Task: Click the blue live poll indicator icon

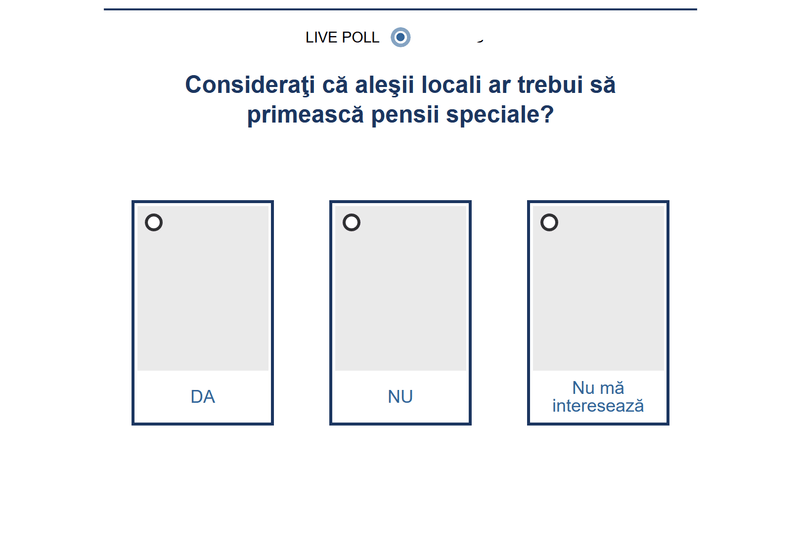Action: tap(401, 38)
